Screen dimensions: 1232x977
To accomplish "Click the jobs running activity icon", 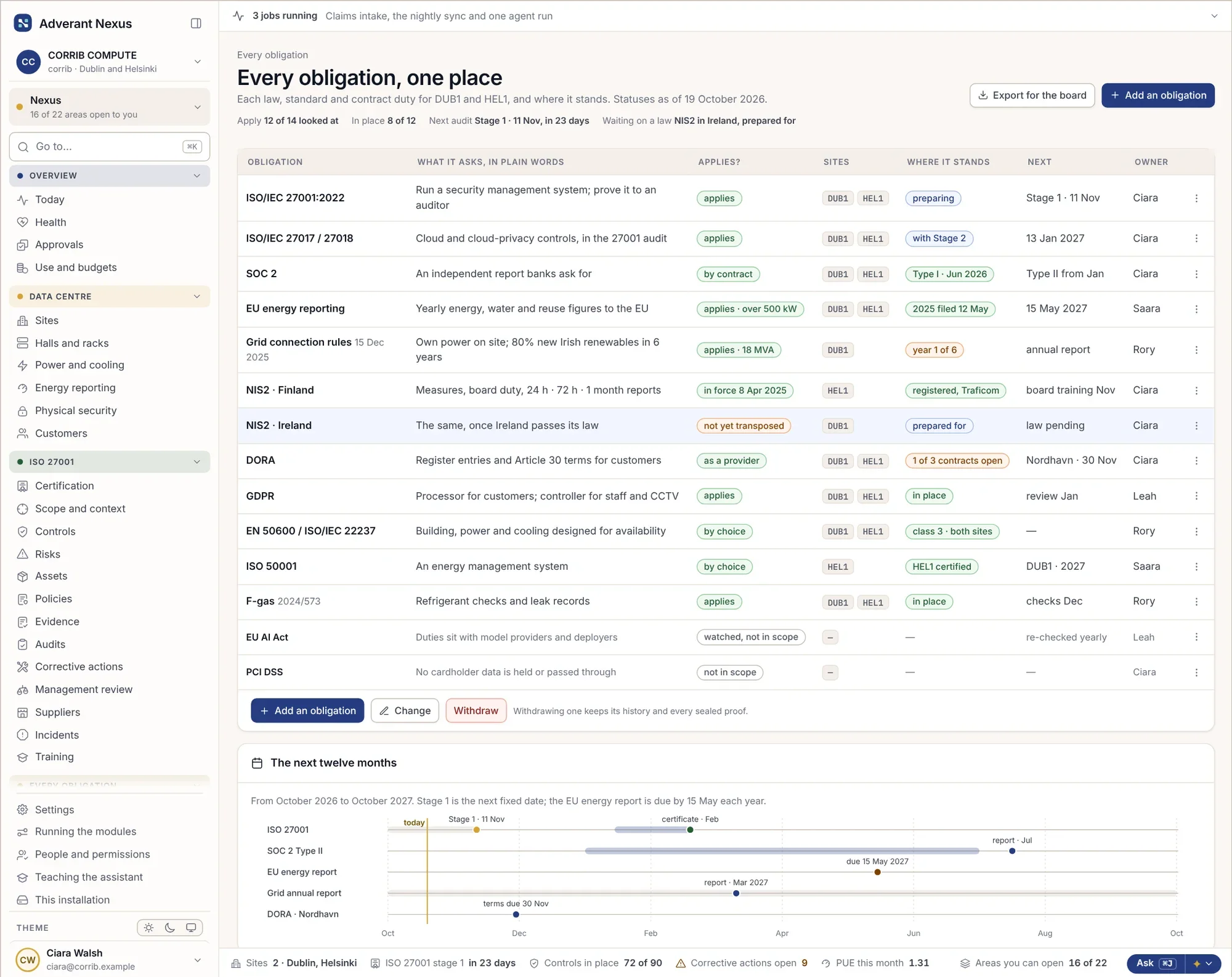I will (x=239, y=16).
